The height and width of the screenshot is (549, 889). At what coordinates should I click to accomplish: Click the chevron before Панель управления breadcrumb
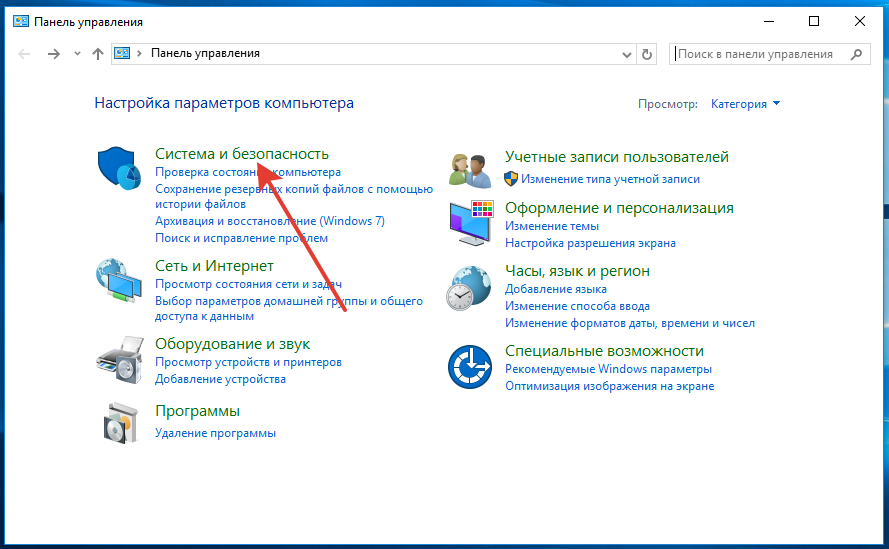coord(139,53)
